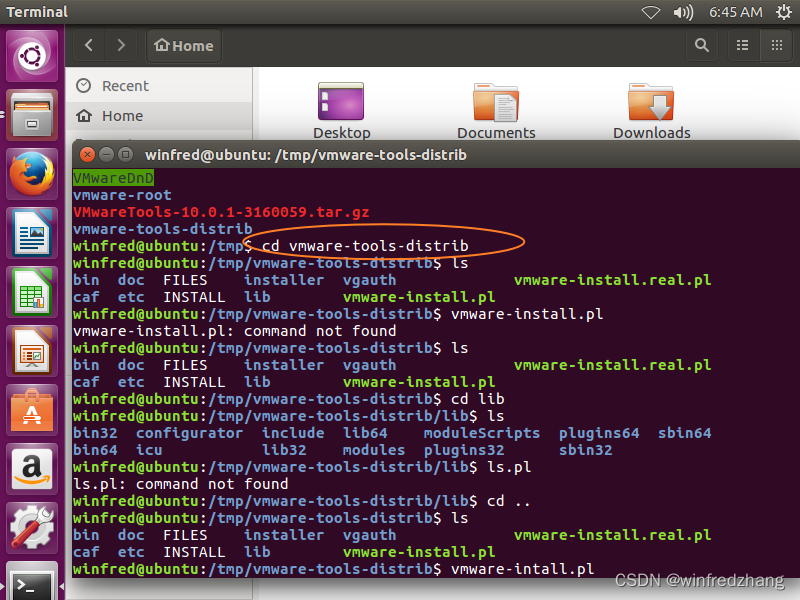This screenshot has height=600, width=800.
Task: Close the terminal window
Action: click(88, 155)
